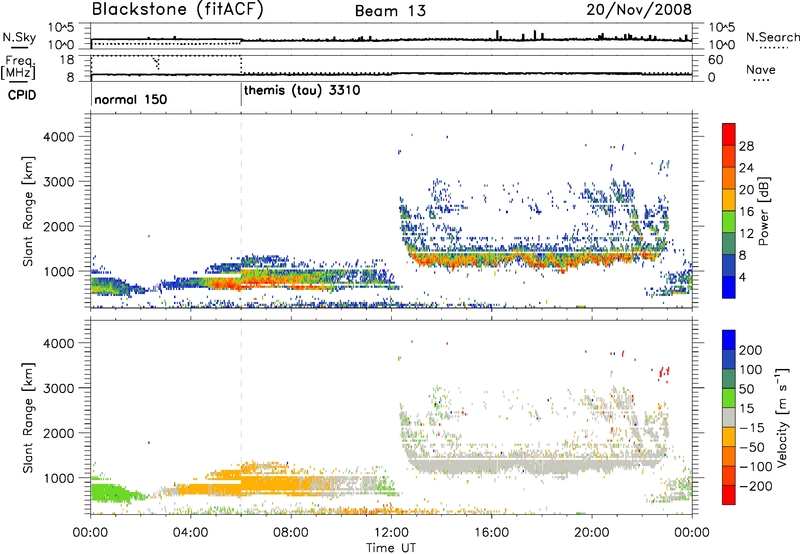The width and height of the screenshot is (800, 554).
Task: Click the blue bottom of power color bar
Action: coord(729,287)
